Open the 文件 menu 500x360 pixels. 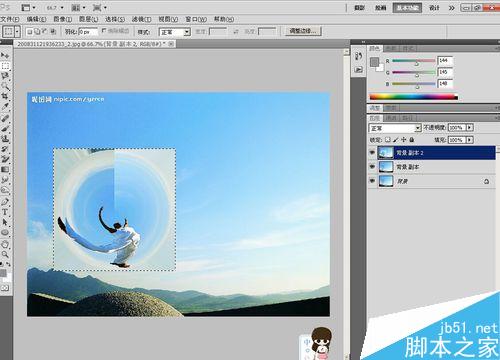10,19
